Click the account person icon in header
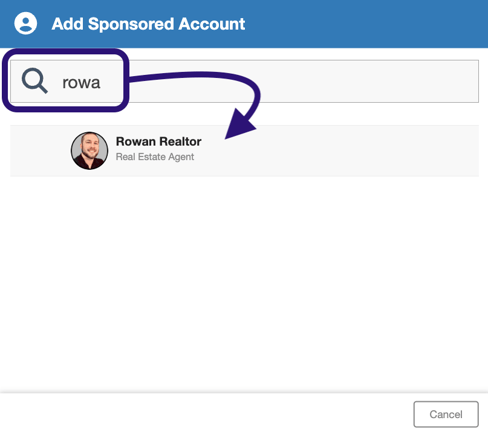The height and width of the screenshot is (432, 488). (25, 23)
